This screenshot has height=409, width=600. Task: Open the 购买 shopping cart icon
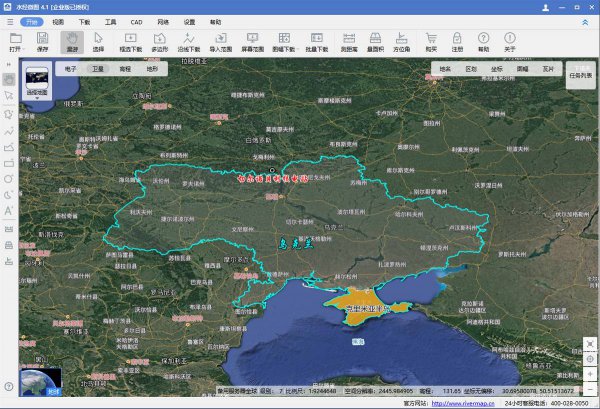click(431, 40)
